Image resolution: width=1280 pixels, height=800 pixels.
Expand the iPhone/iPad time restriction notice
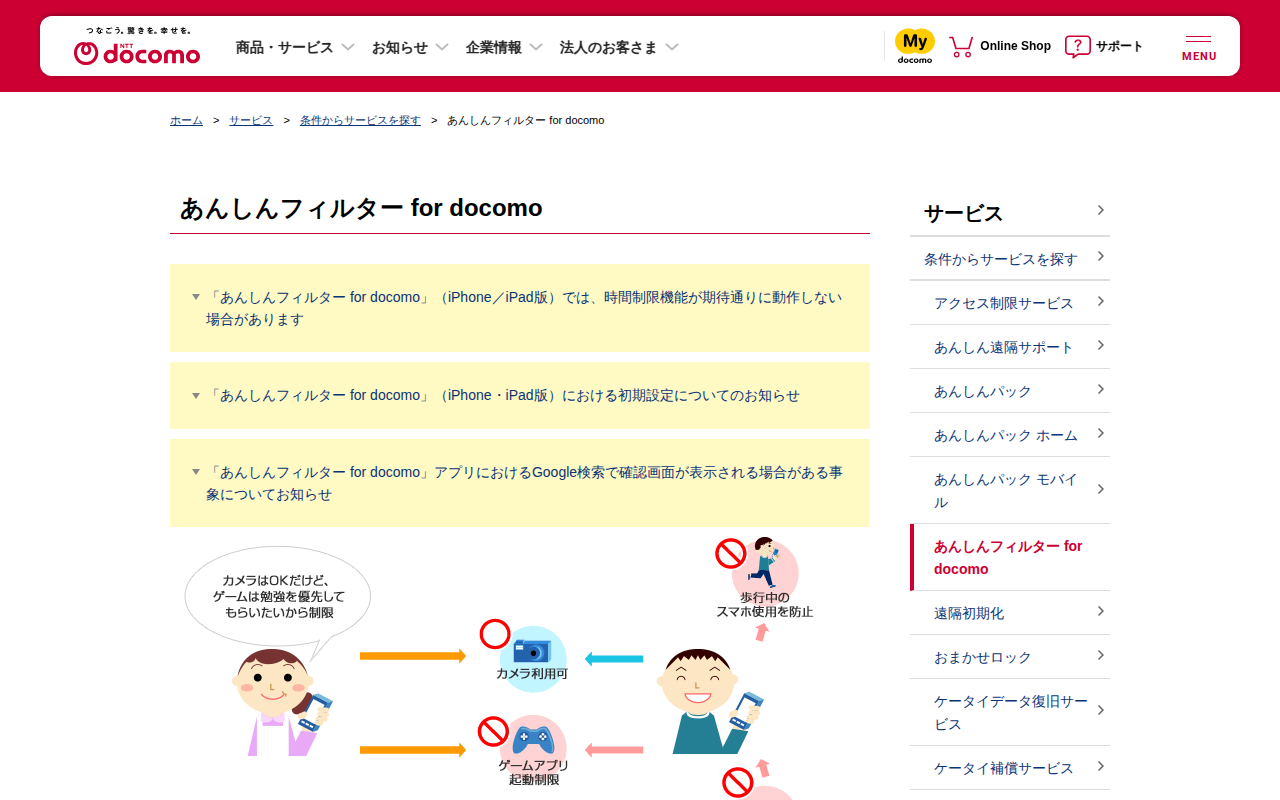coord(520,308)
